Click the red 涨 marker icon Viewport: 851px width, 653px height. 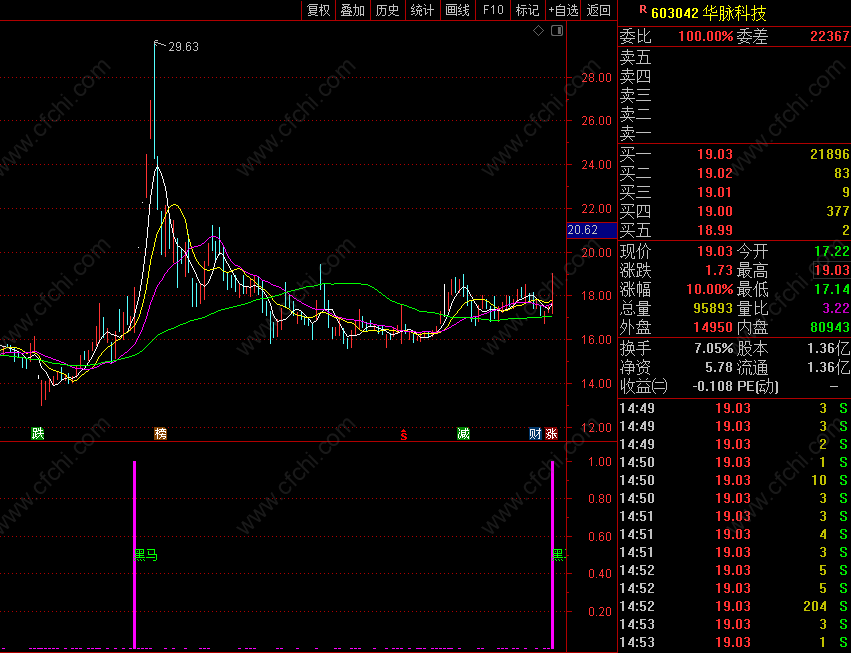tap(551, 433)
